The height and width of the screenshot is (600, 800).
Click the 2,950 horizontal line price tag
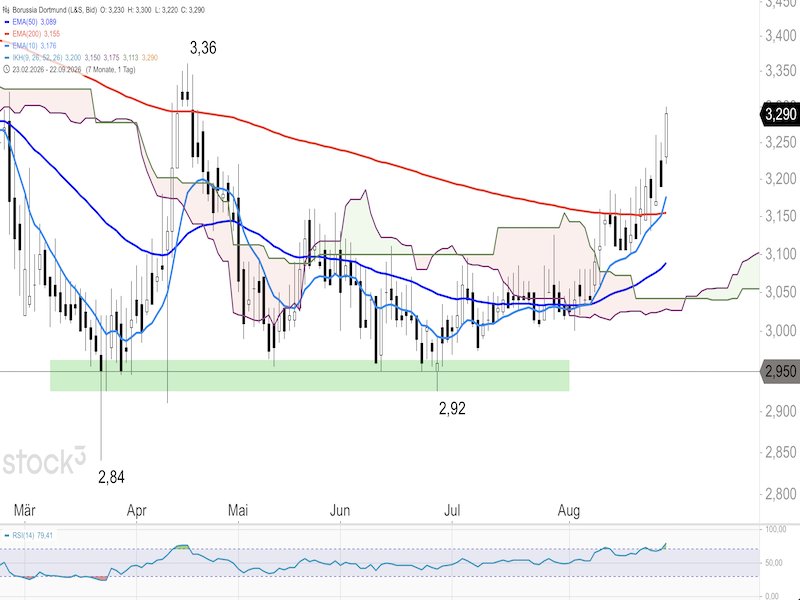point(781,371)
